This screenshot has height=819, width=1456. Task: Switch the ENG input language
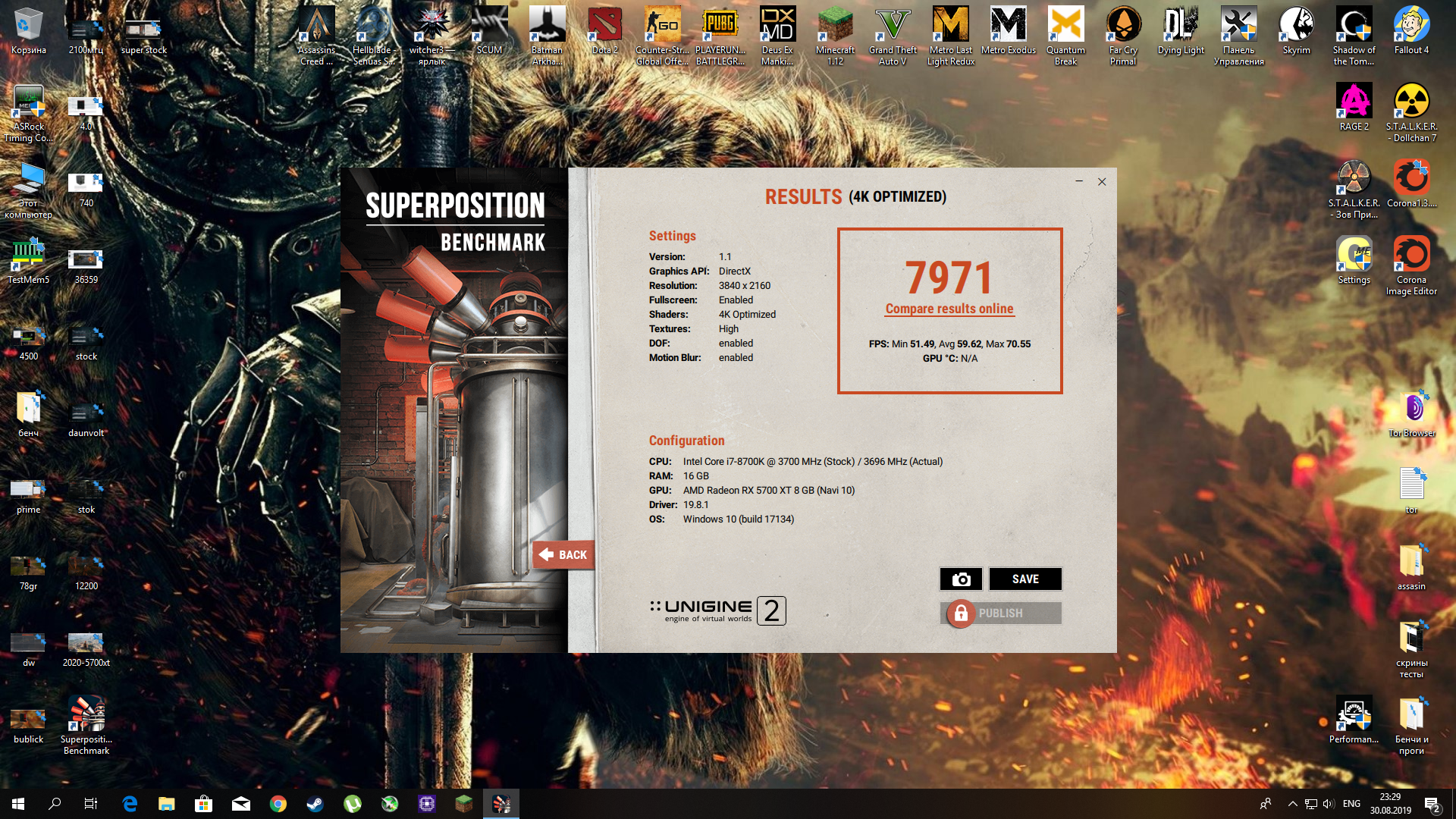pyautogui.click(x=1351, y=804)
